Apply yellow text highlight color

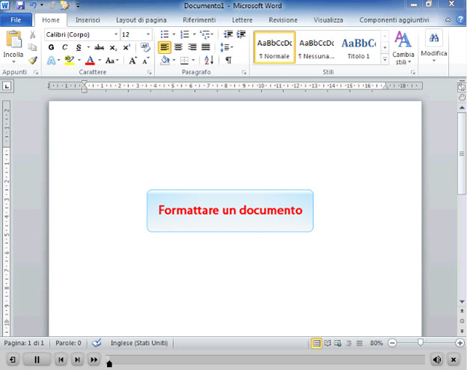pyautogui.click(x=69, y=60)
